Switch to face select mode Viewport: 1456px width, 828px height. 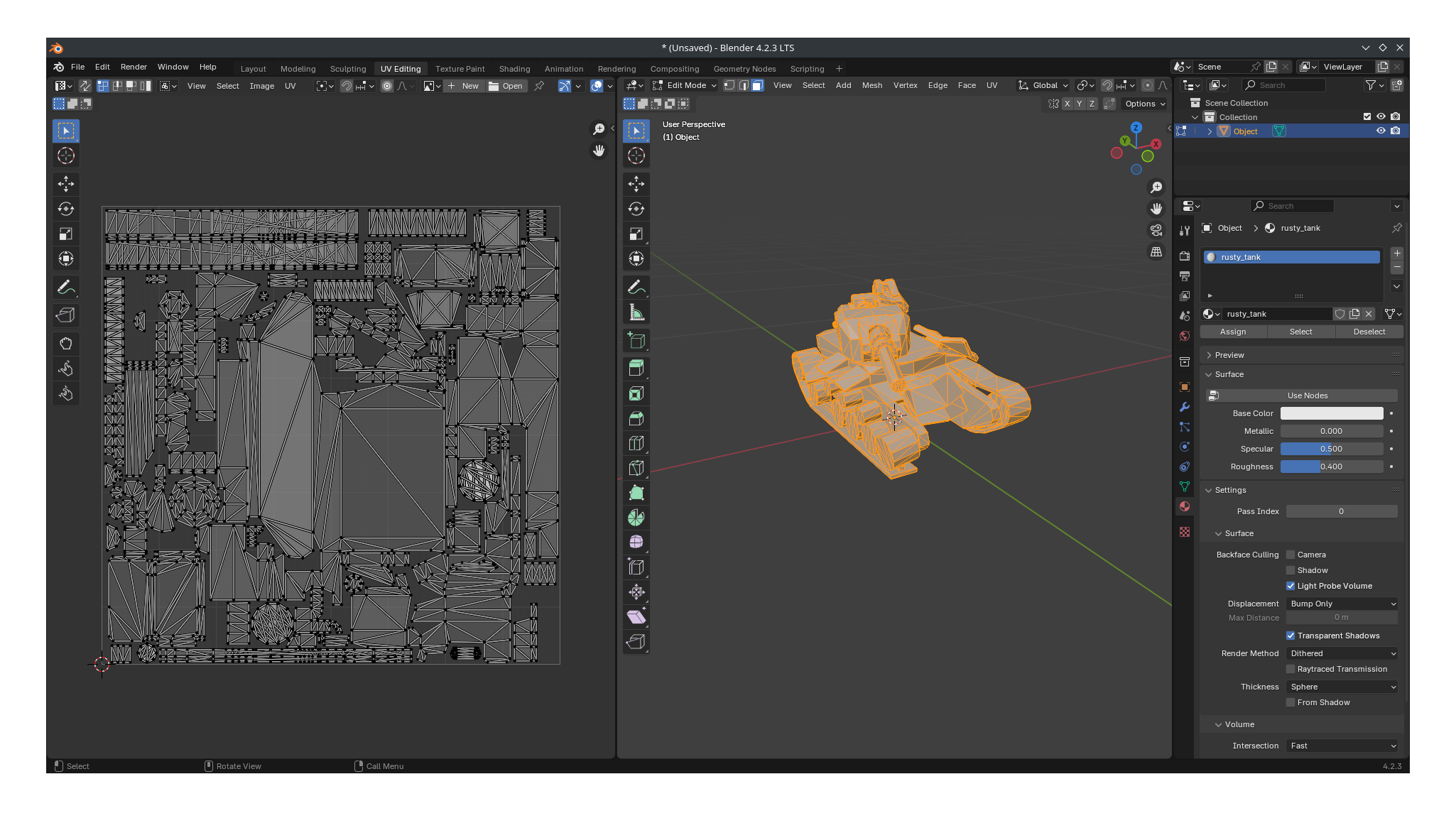coord(758,85)
